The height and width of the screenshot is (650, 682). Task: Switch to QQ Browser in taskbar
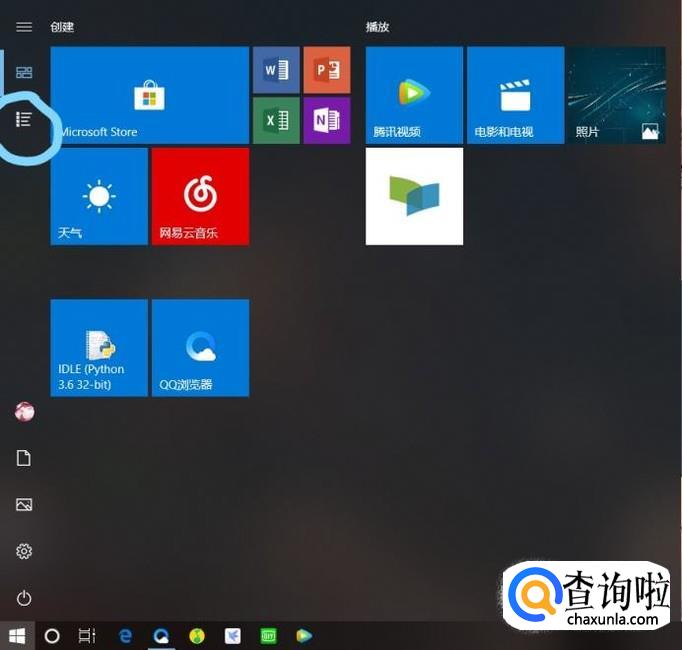click(161, 636)
